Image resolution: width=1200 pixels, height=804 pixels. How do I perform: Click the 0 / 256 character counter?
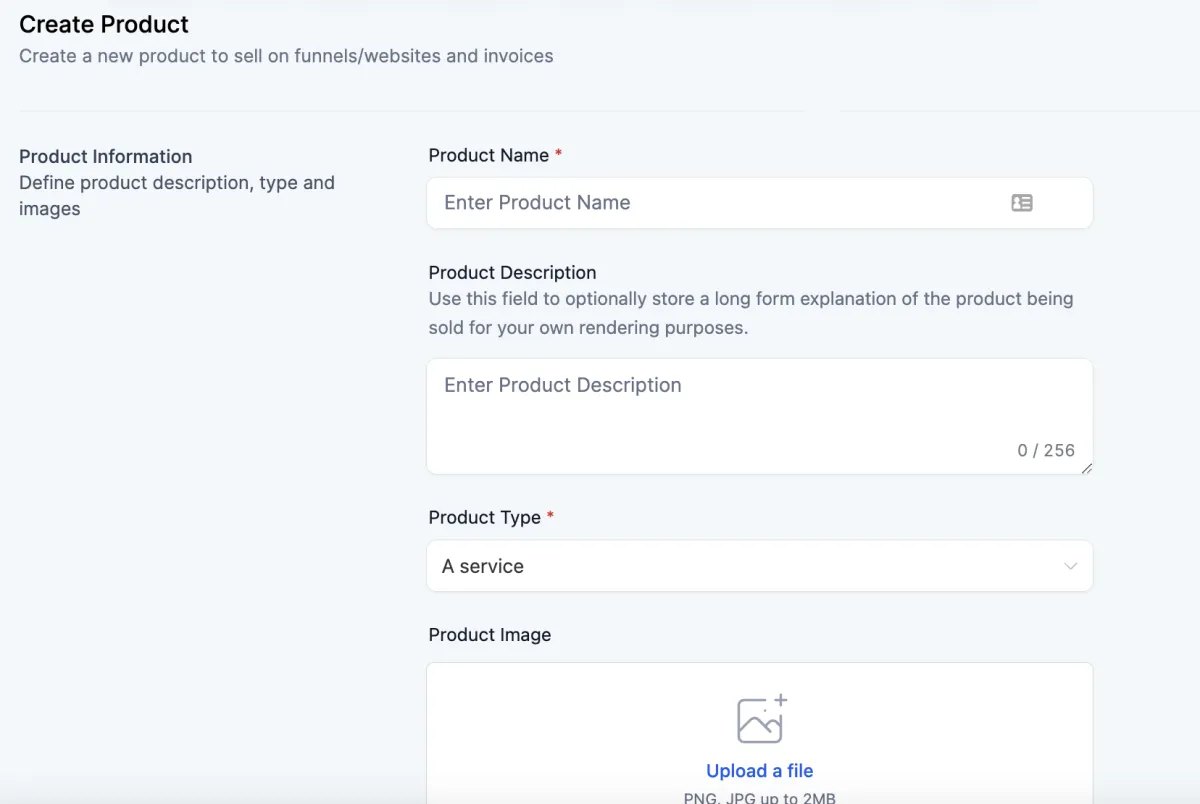point(1046,450)
